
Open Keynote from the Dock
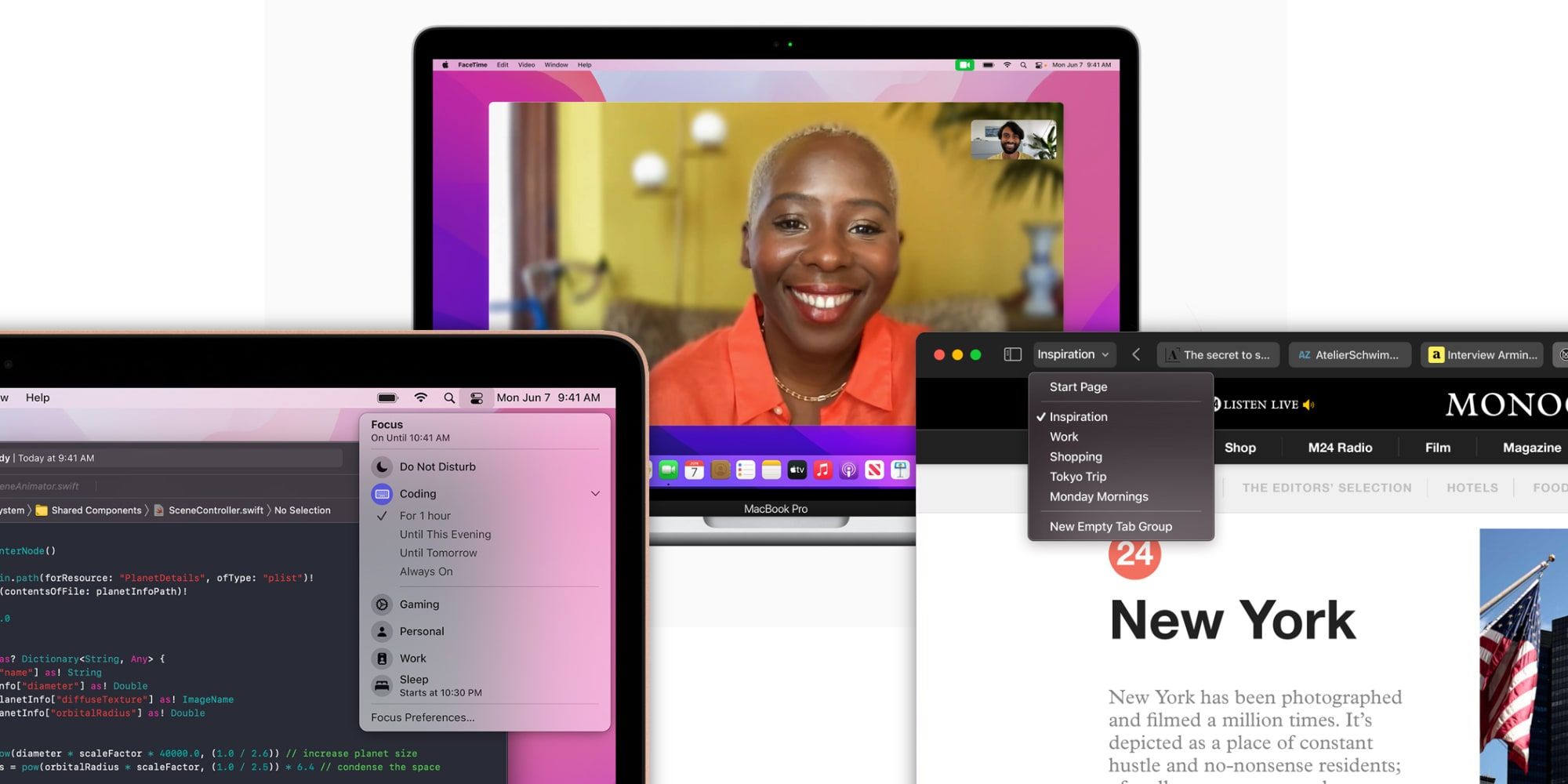(x=900, y=469)
